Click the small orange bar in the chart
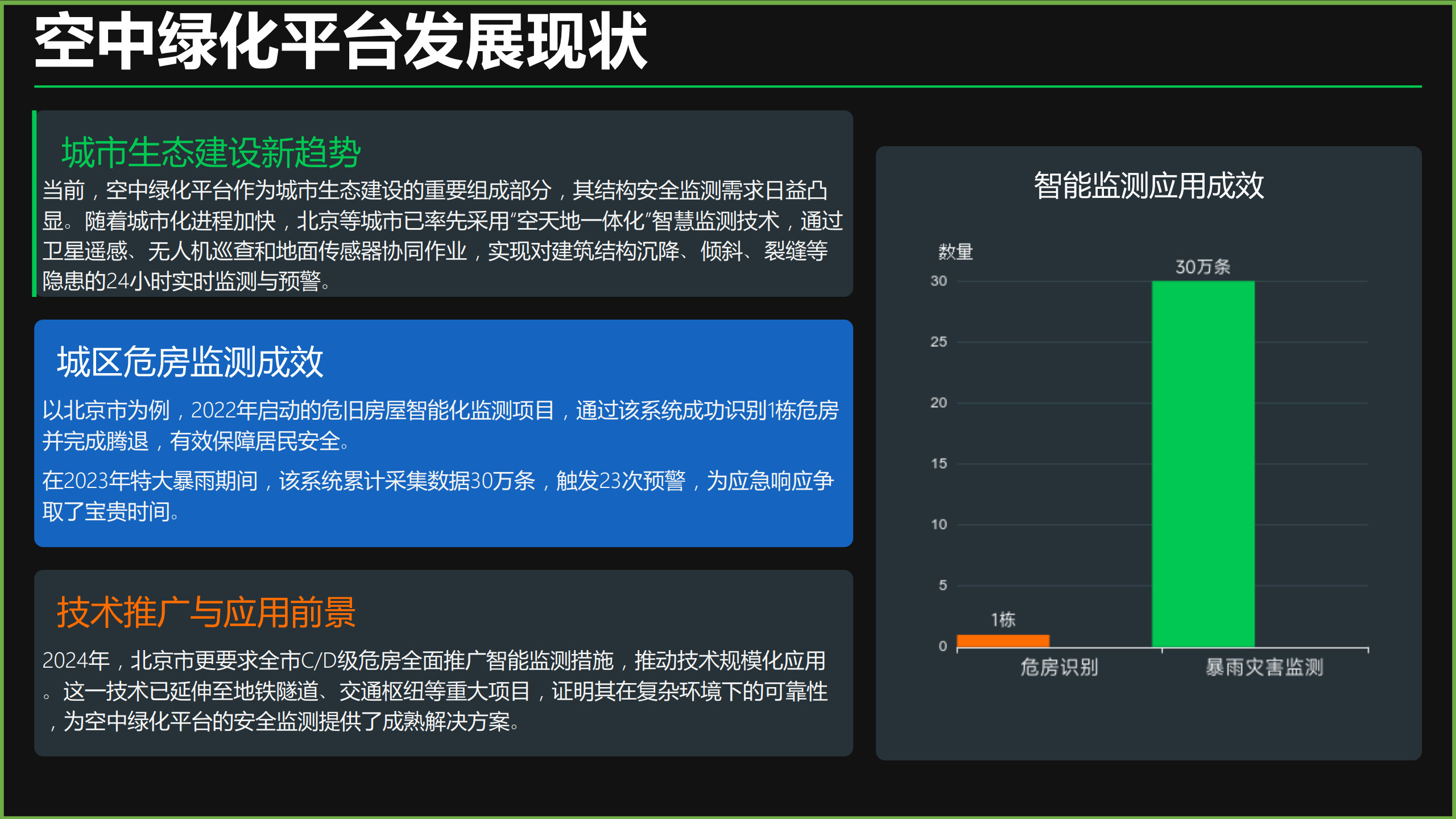The width and height of the screenshot is (1456, 819). pos(1003,641)
